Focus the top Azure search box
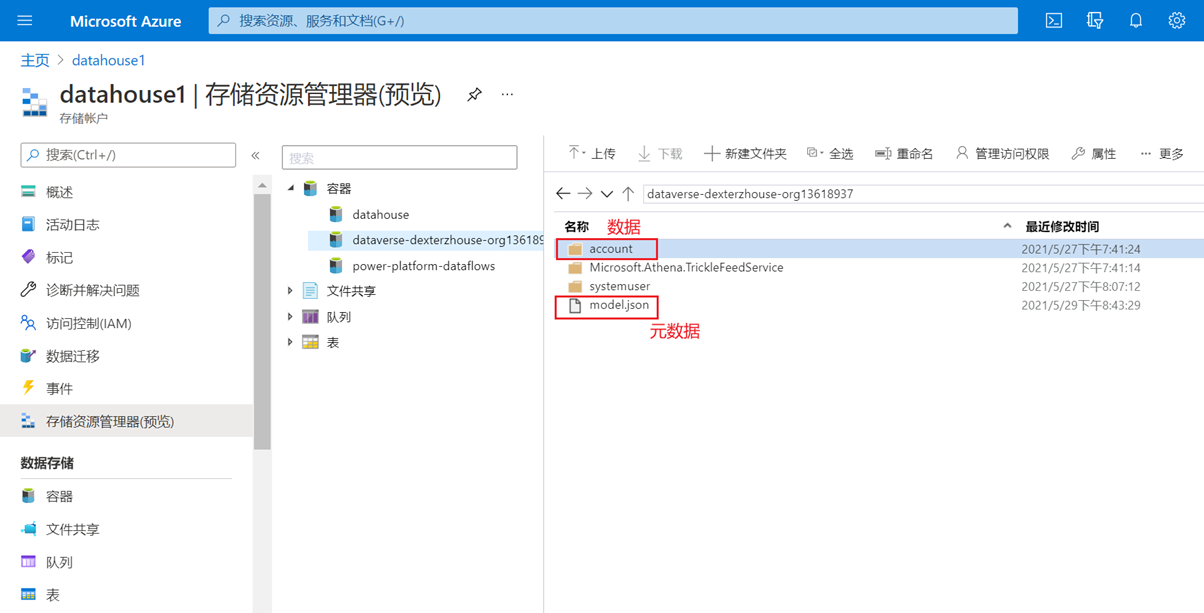Viewport: 1204px width, 613px height. pos(613,20)
